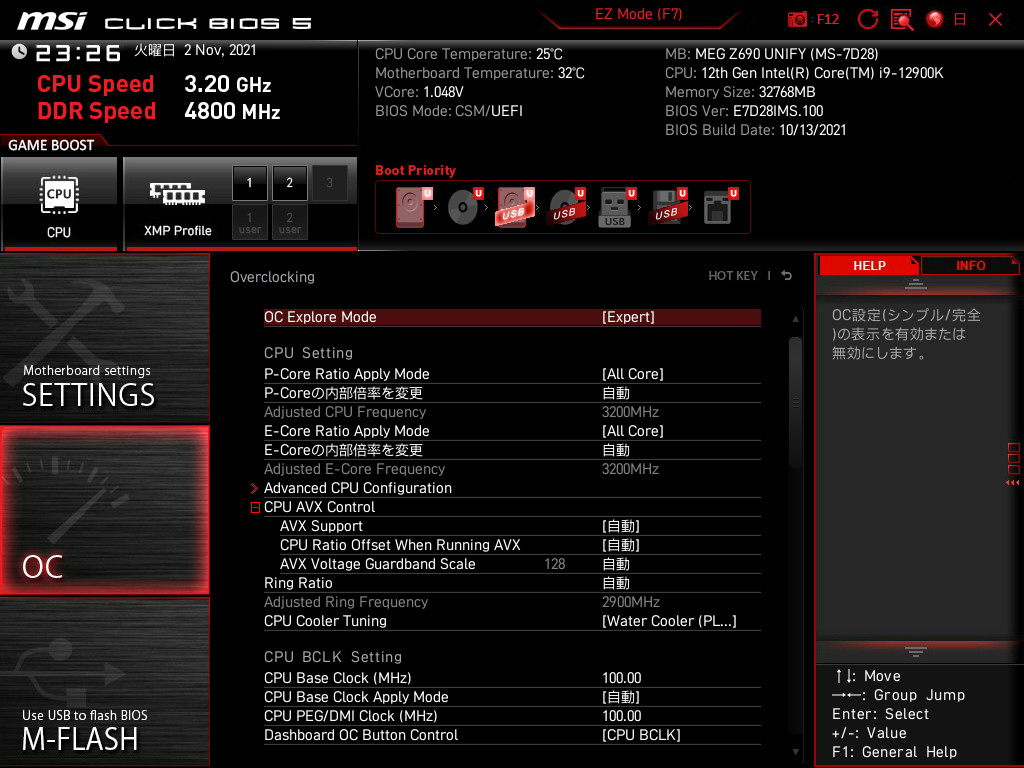Click the scrollbar up arrow in list
Image resolution: width=1024 pixels, height=768 pixels.
click(795, 319)
